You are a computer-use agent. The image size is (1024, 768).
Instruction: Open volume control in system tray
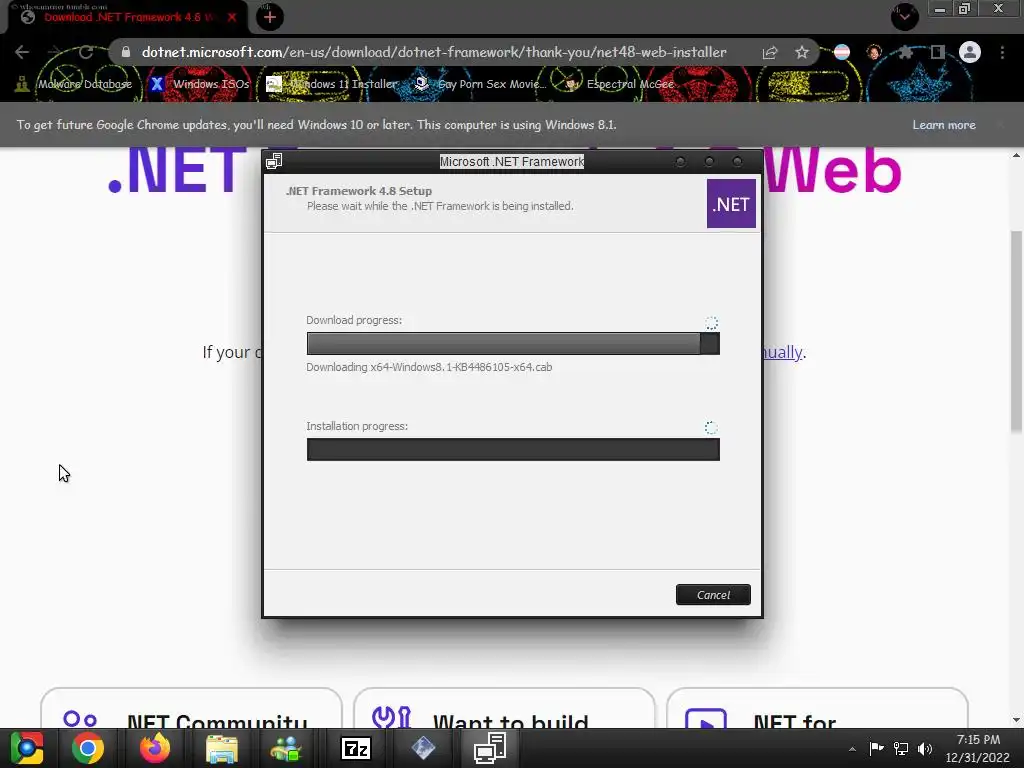[925, 748]
